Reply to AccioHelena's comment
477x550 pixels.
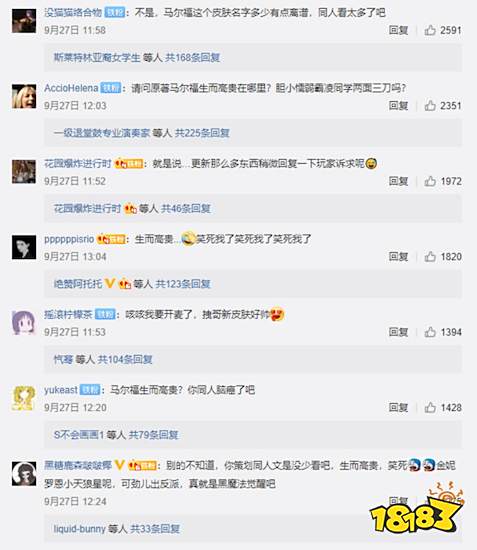click(398, 106)
